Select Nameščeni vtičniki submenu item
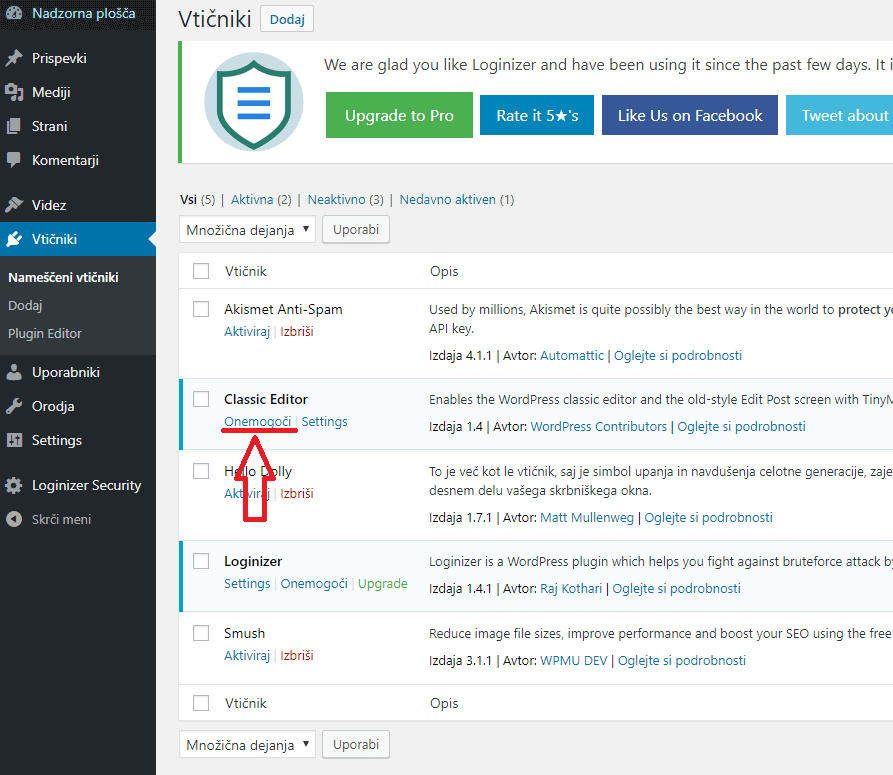The height and width of the screenshot is (775, 893). click(x=63, y=277)
